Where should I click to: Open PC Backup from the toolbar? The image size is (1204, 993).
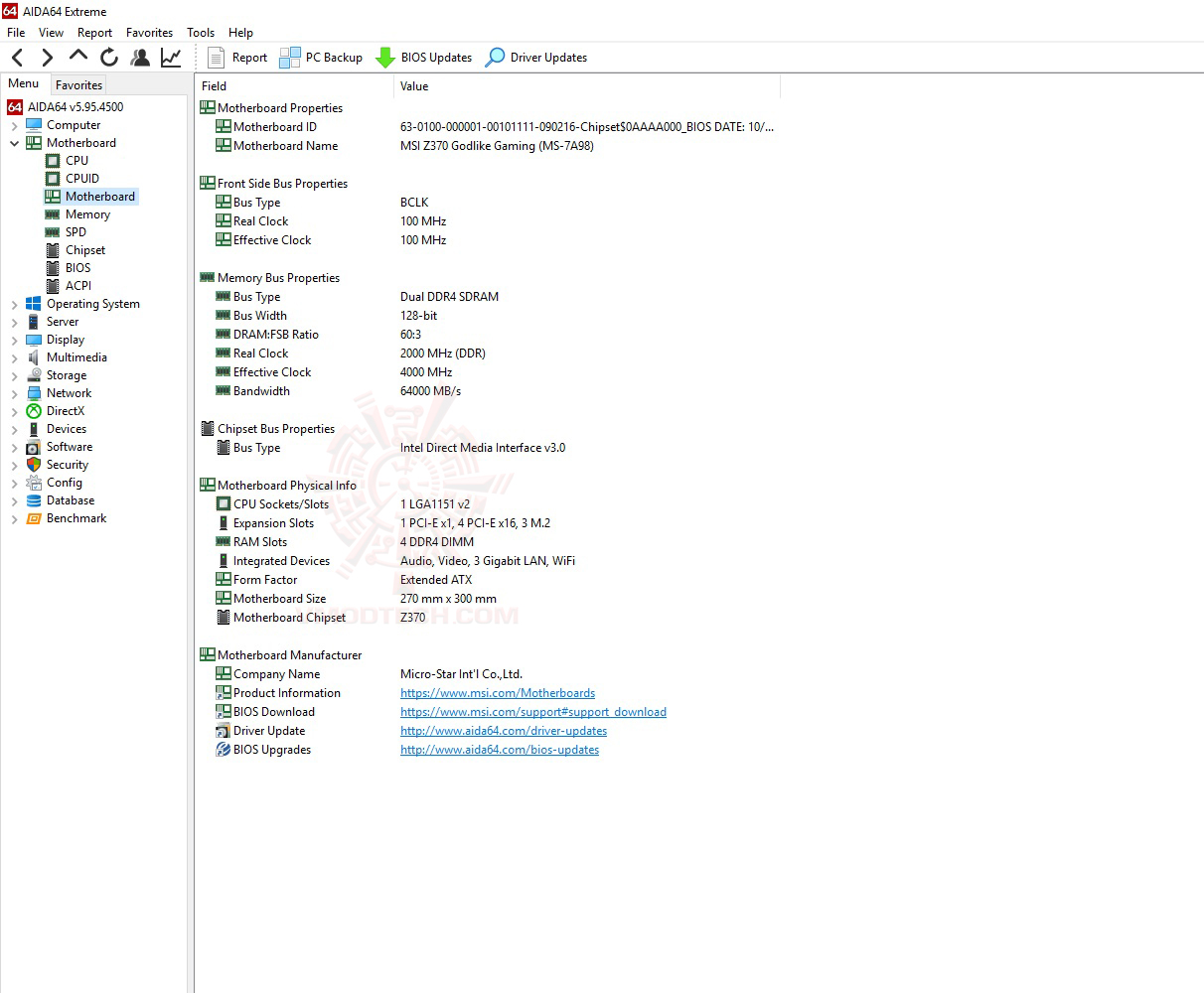321,58
